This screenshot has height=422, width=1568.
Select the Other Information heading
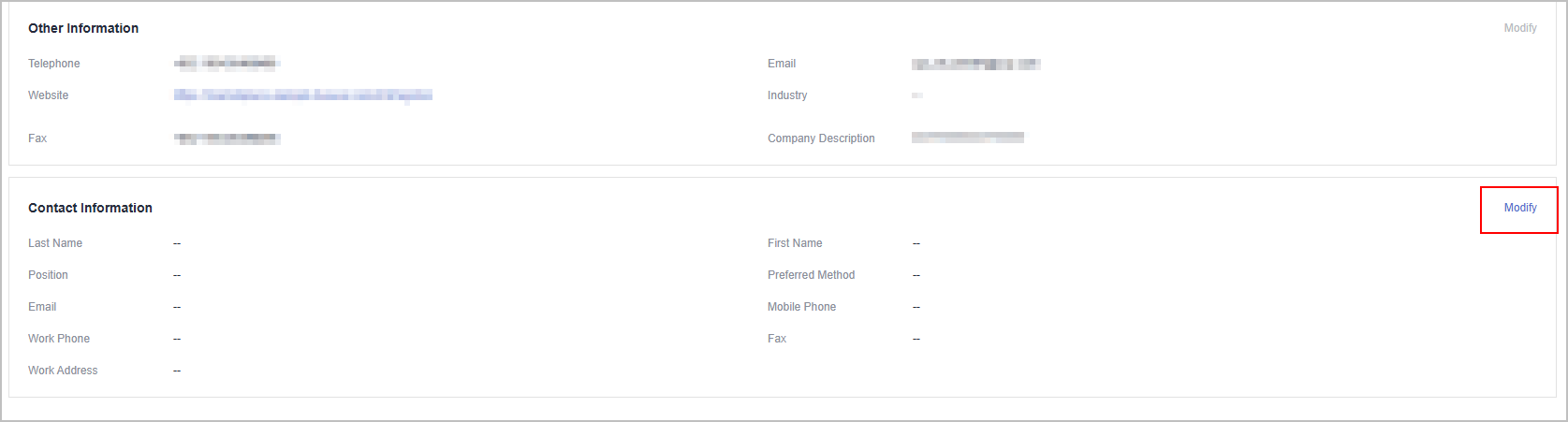tap(83, 28)
